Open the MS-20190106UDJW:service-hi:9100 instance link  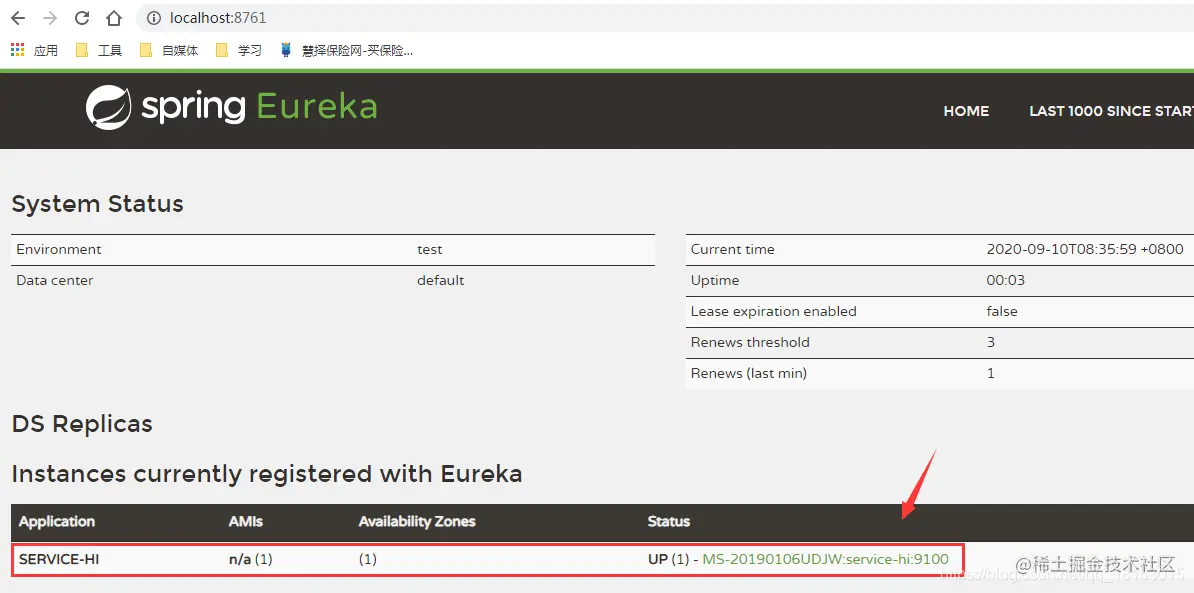(x=825, y=560)
